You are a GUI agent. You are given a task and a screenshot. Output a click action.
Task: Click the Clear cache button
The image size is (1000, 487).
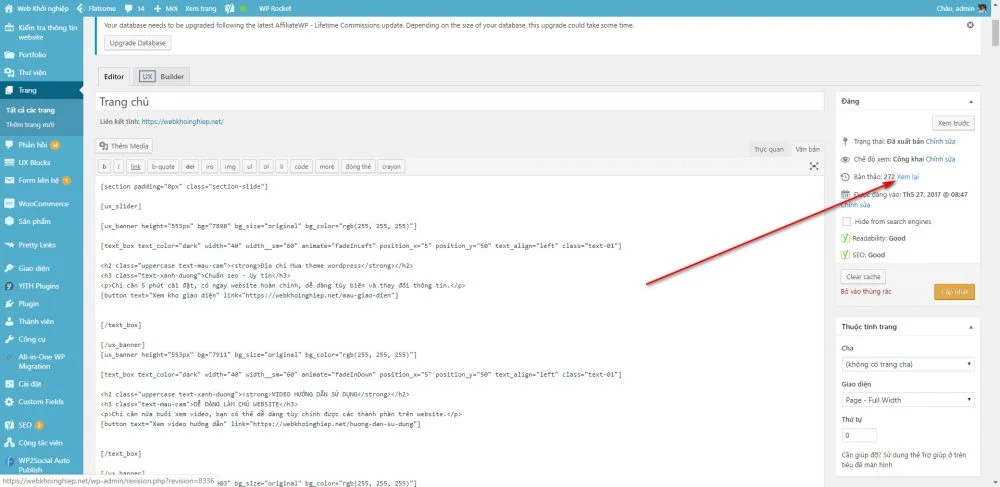tap(863, 277)
